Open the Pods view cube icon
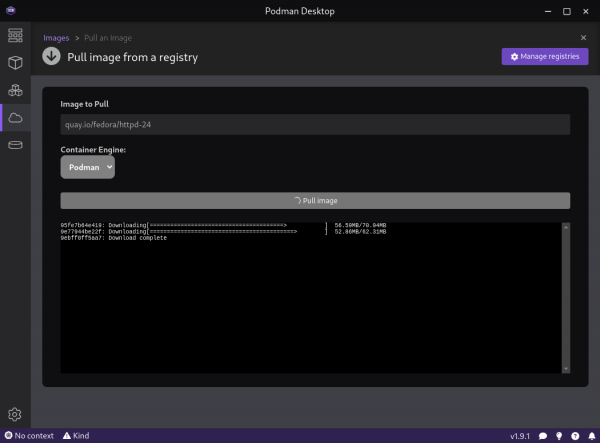Viewport: 600px width, 443px height. click(15, 62)
